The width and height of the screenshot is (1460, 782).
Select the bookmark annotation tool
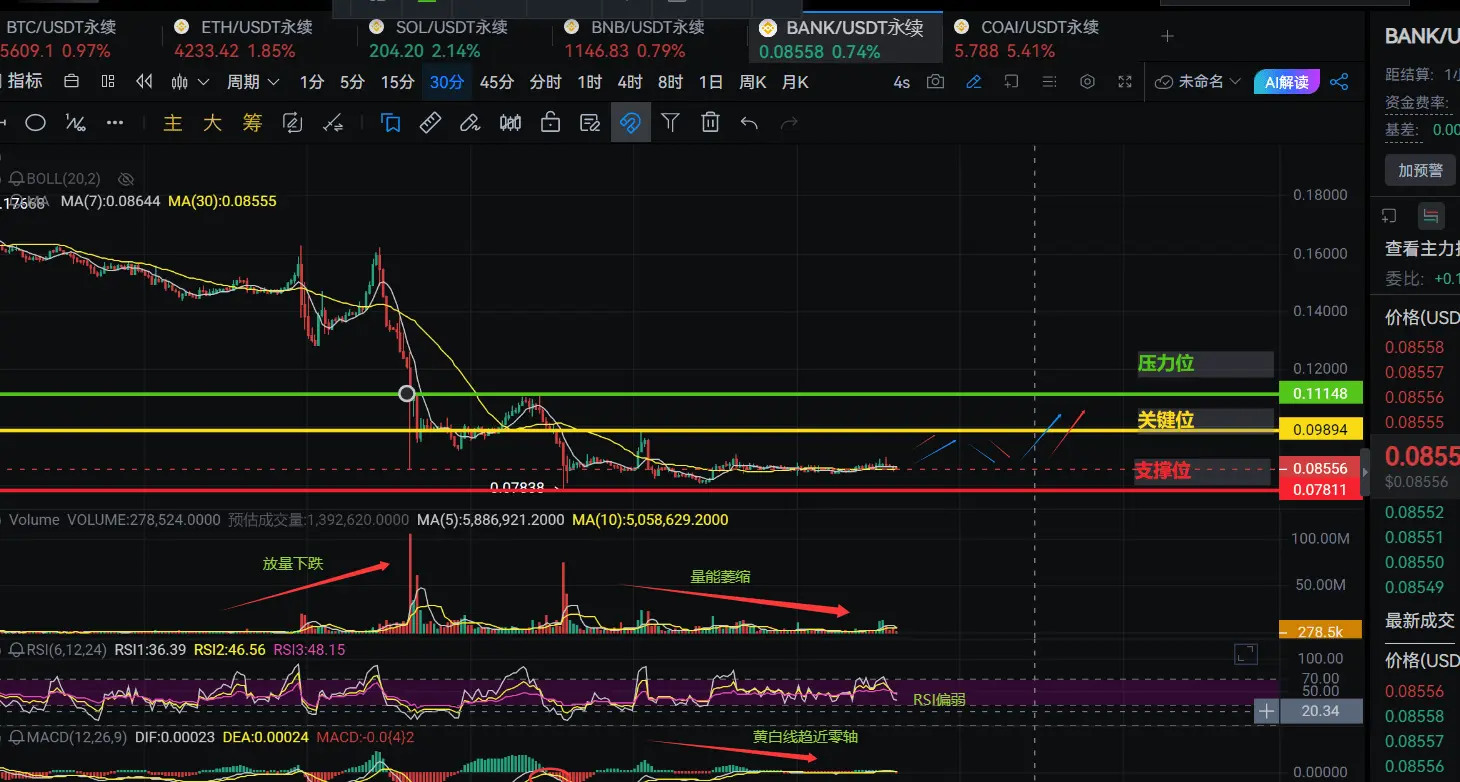pyautogui.click(x=391, y=123)
